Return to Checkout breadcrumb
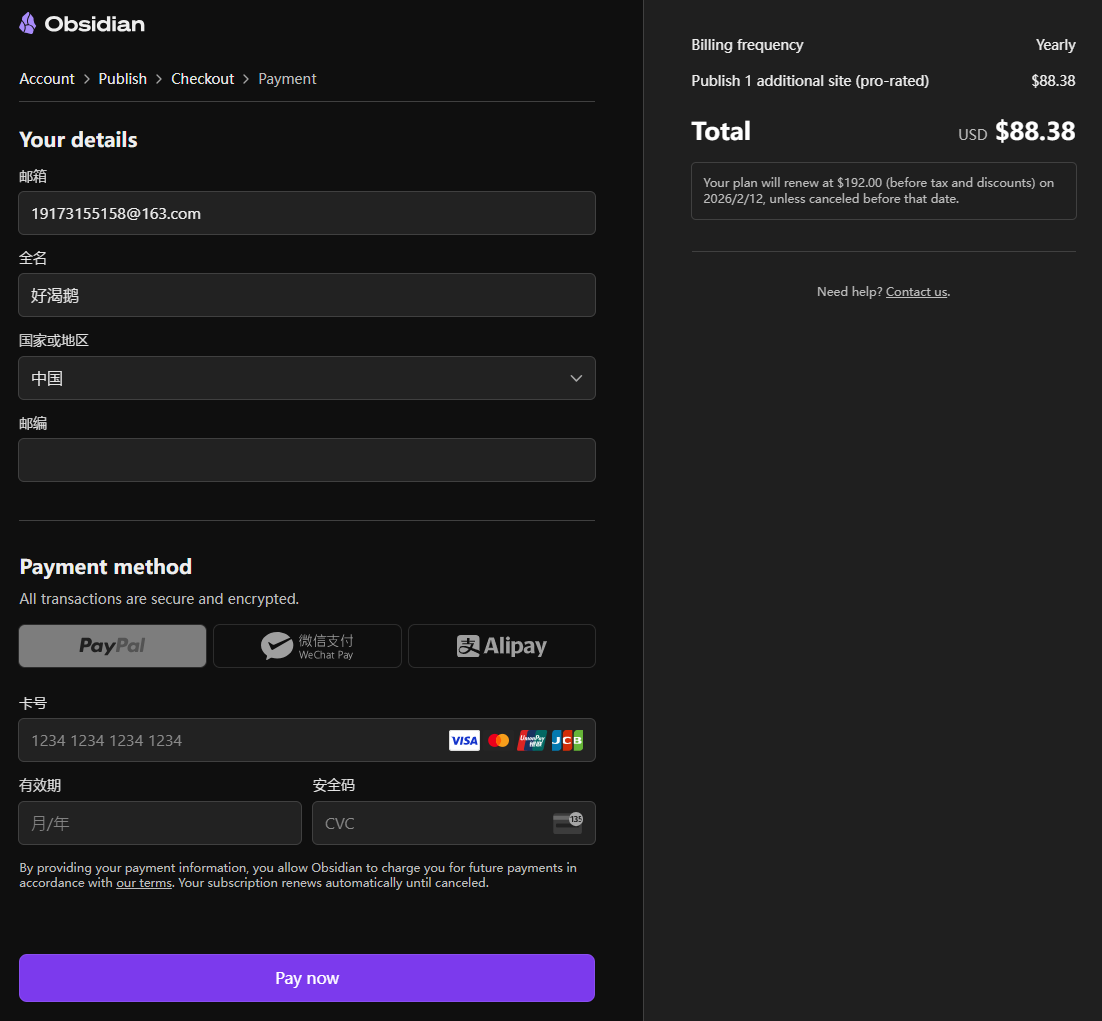This screenshot has height=1021, width=1102. 202,79
